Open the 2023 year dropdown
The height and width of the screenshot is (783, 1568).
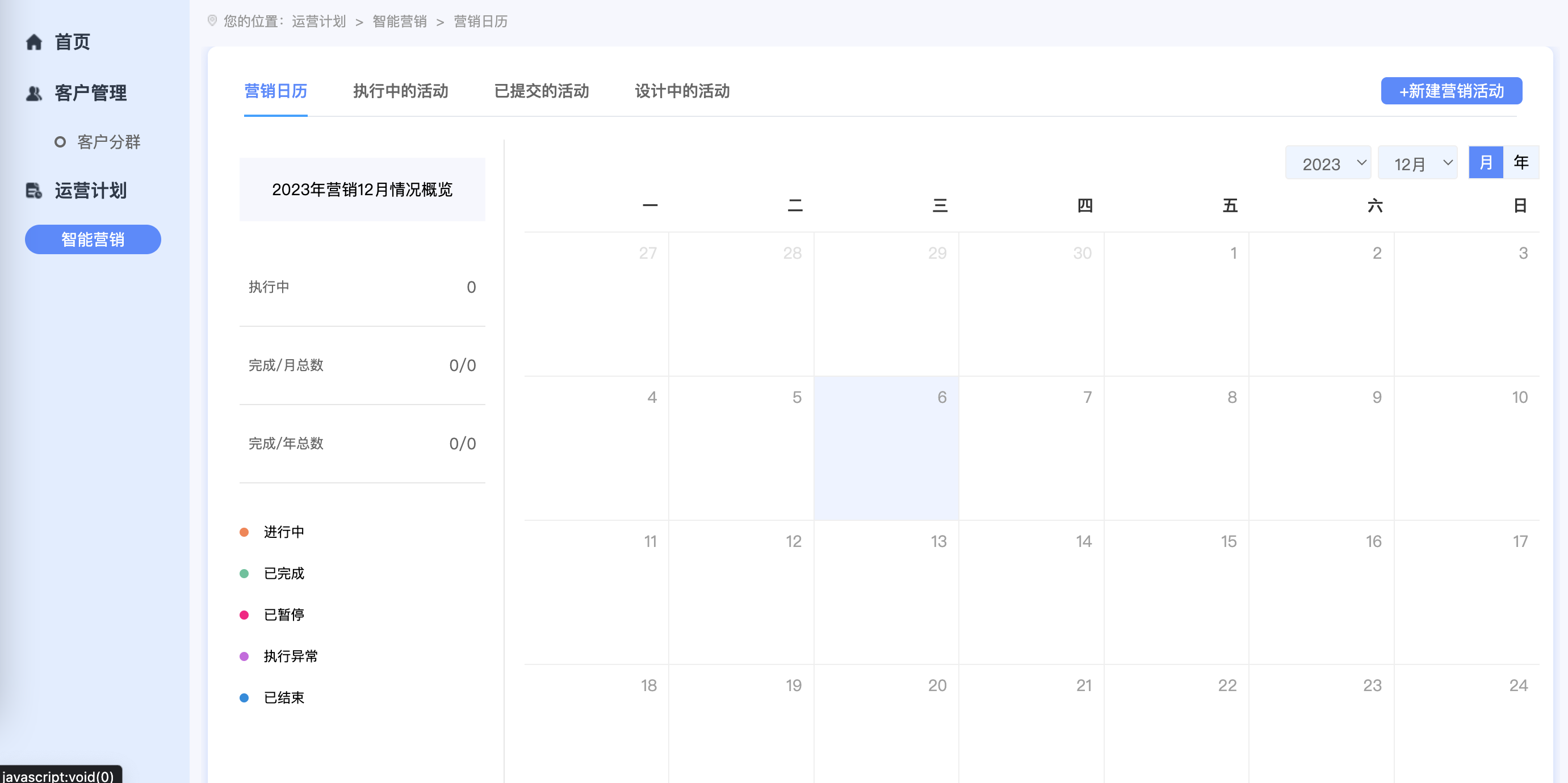click(x=1328, y=163)
